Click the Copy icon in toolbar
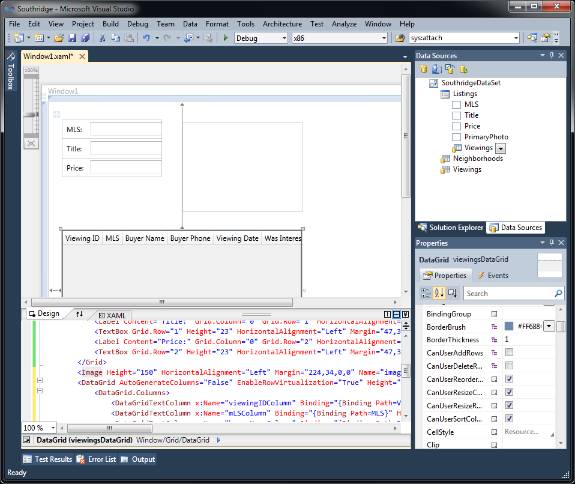This screenshot has height=484, width=575. (x=116, y=38)
